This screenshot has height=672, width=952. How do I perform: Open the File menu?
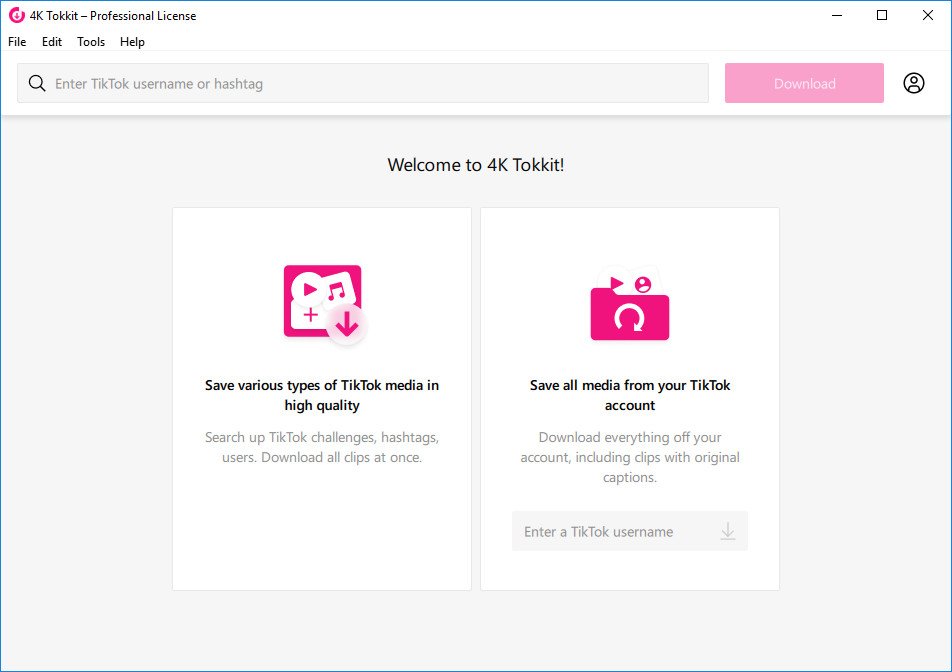(x=17, y=42)
